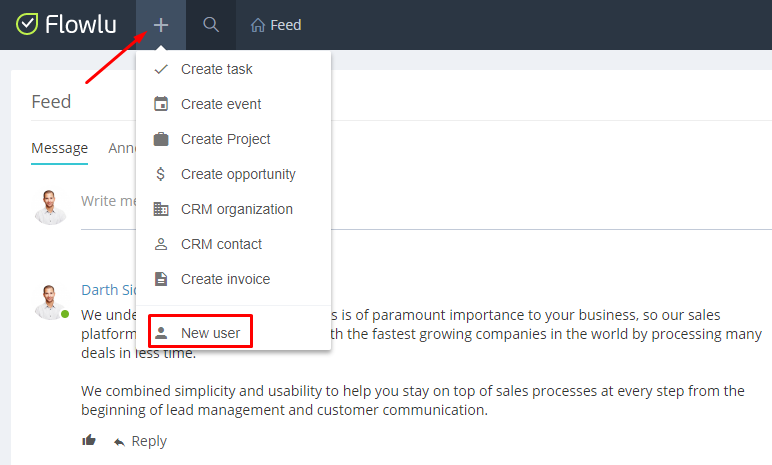772x465 pixels.
Task: Click the Reply link under the post
Action: coord(149,441)
